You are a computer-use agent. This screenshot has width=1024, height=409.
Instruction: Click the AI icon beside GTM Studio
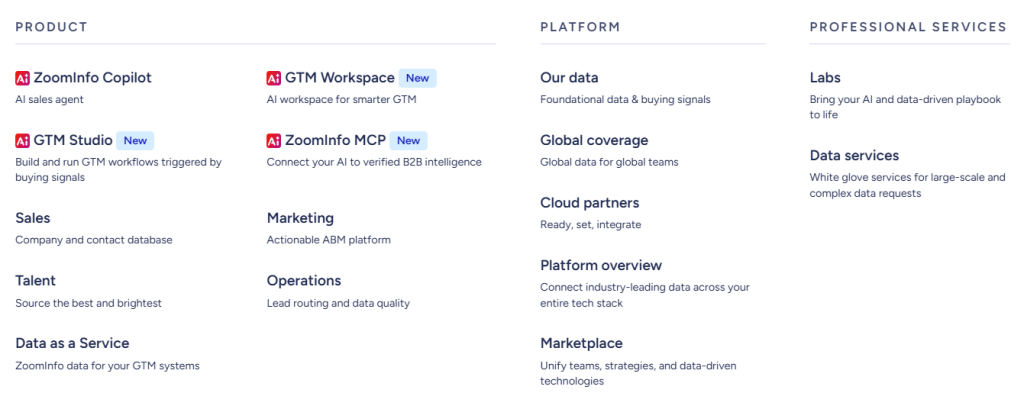(22, 140)
